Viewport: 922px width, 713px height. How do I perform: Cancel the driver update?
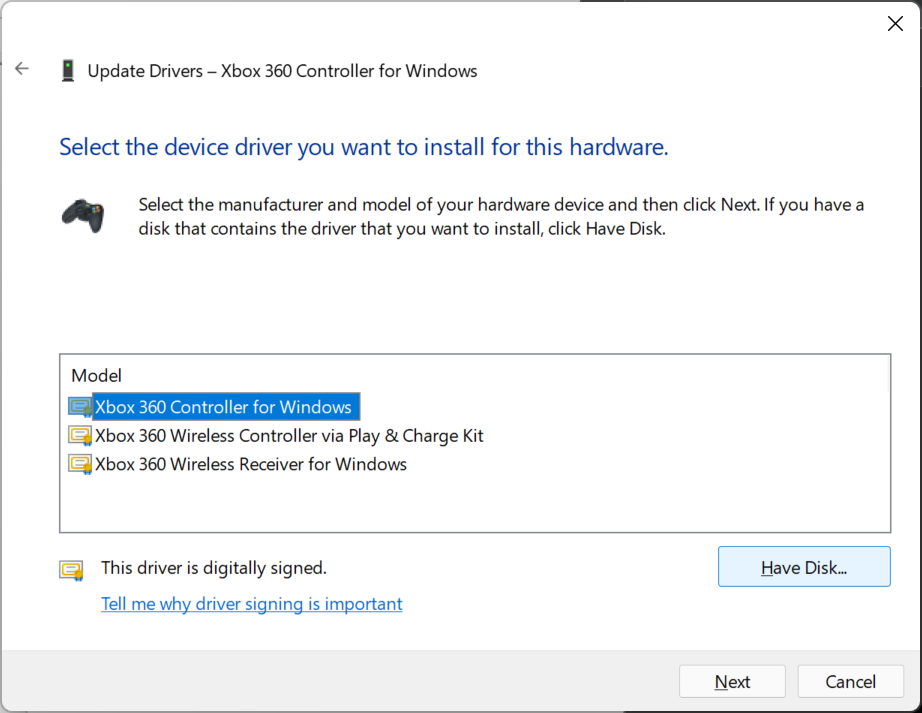(x=850, y=682)
